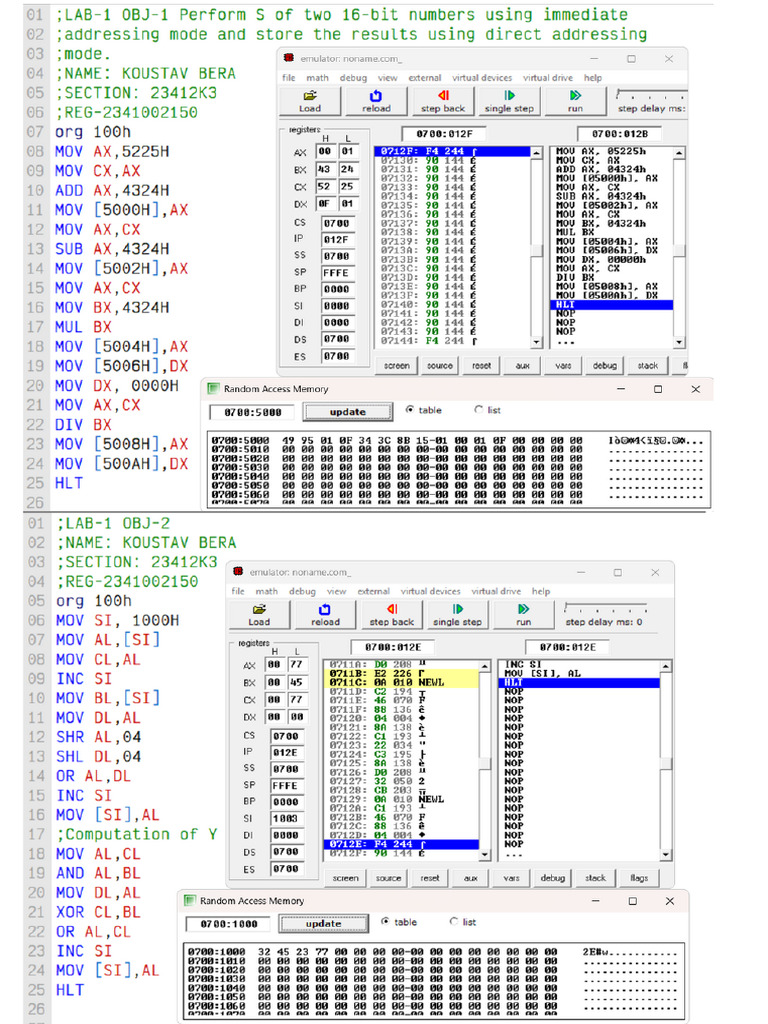
Task: Click screen button in emulator showing IP 012F
Action: point(396,366)
